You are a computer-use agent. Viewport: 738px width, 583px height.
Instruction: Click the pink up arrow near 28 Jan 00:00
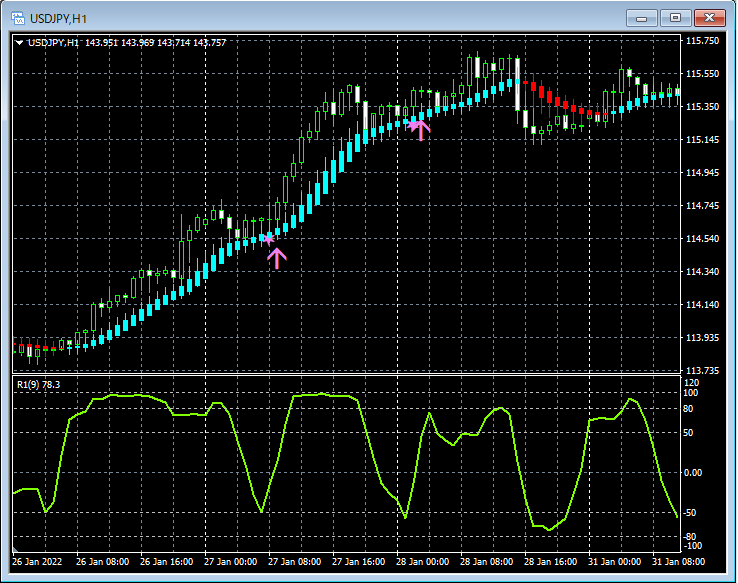[421, 130]
